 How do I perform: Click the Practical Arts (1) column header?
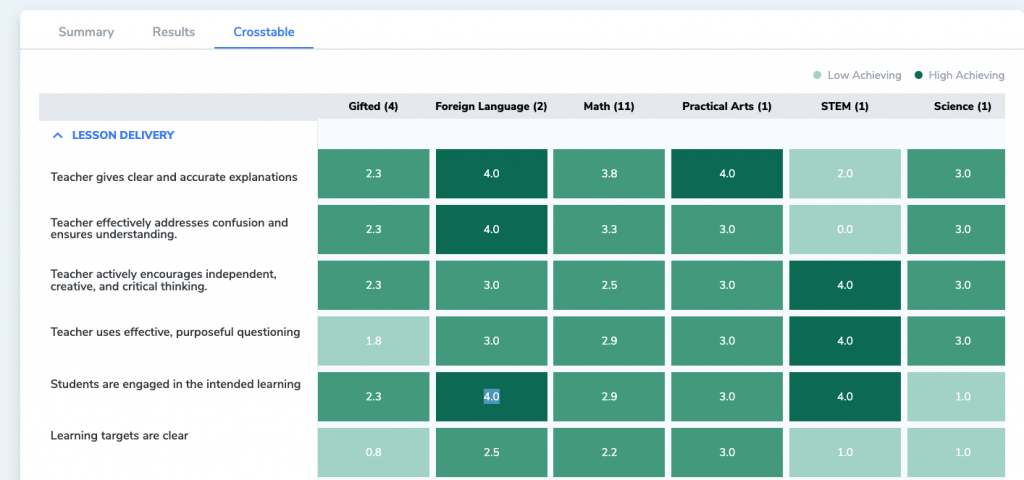click(x=727, y=106)
